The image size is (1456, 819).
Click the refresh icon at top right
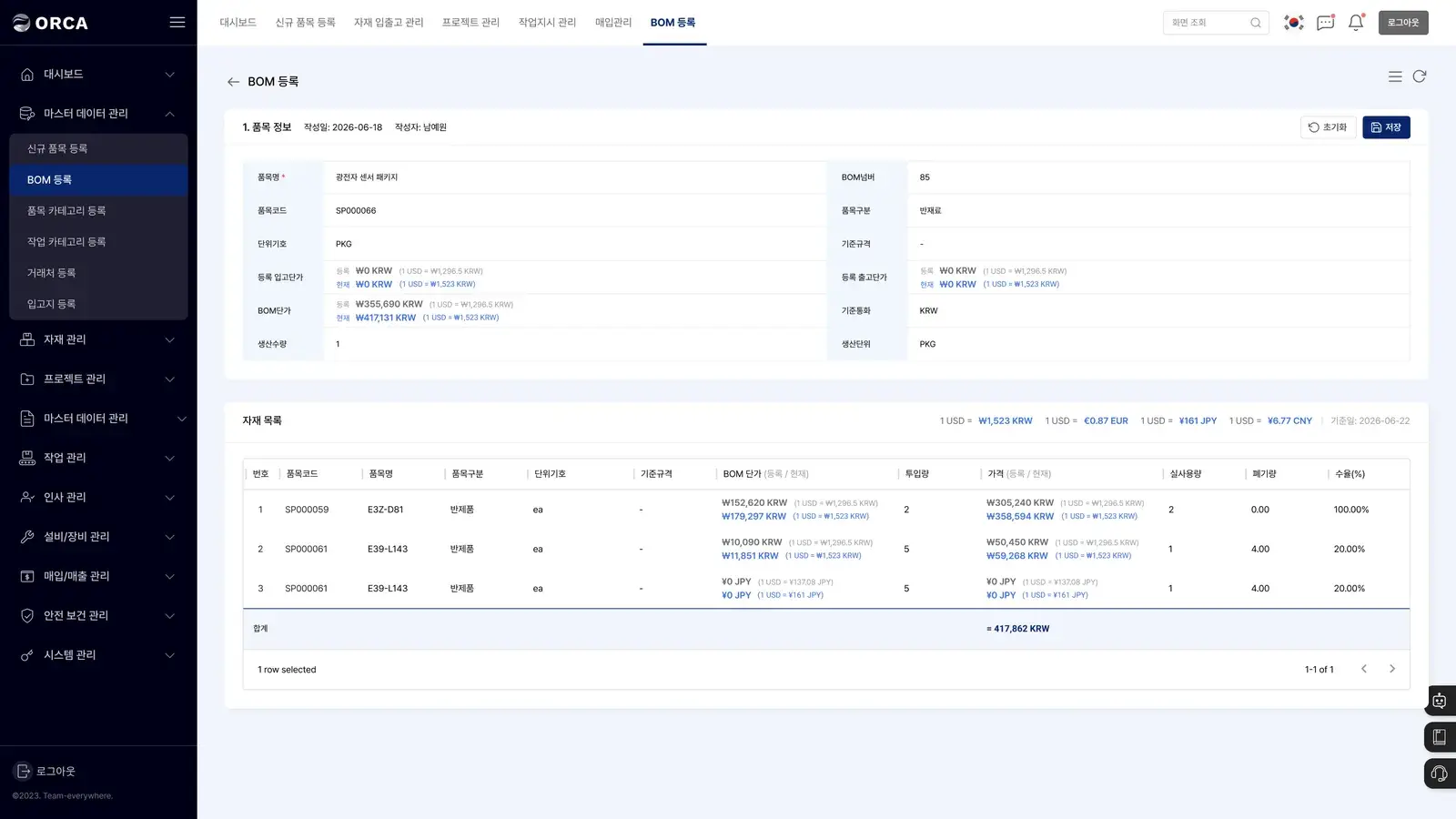pyautogui.click(x=1420, y=76)
